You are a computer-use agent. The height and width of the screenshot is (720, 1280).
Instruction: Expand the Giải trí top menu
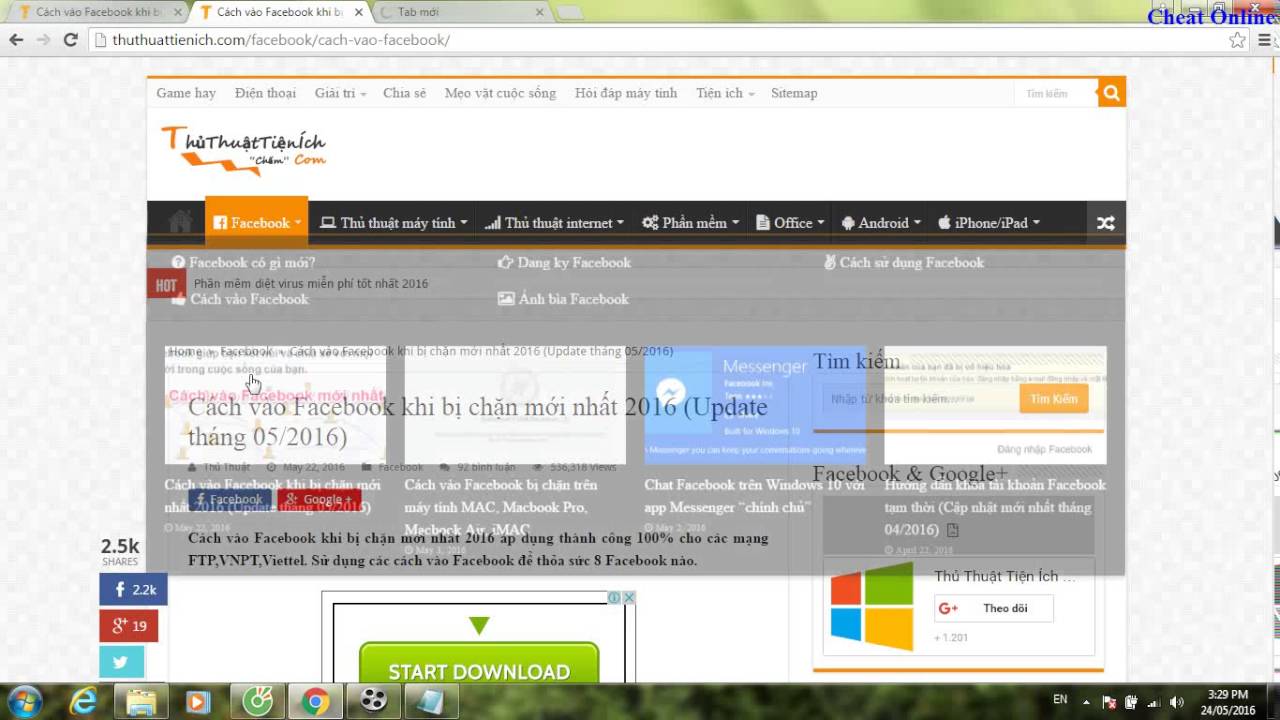pyautogui.click(x=340, y=93)
